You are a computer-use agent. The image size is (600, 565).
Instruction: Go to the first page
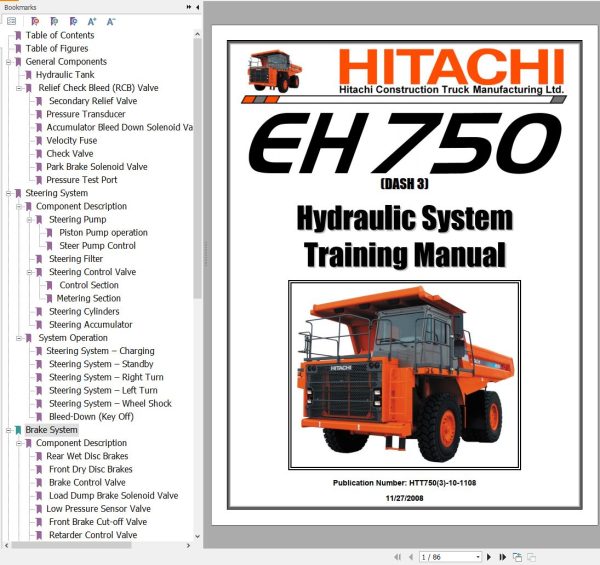click(x=398, y=557)
